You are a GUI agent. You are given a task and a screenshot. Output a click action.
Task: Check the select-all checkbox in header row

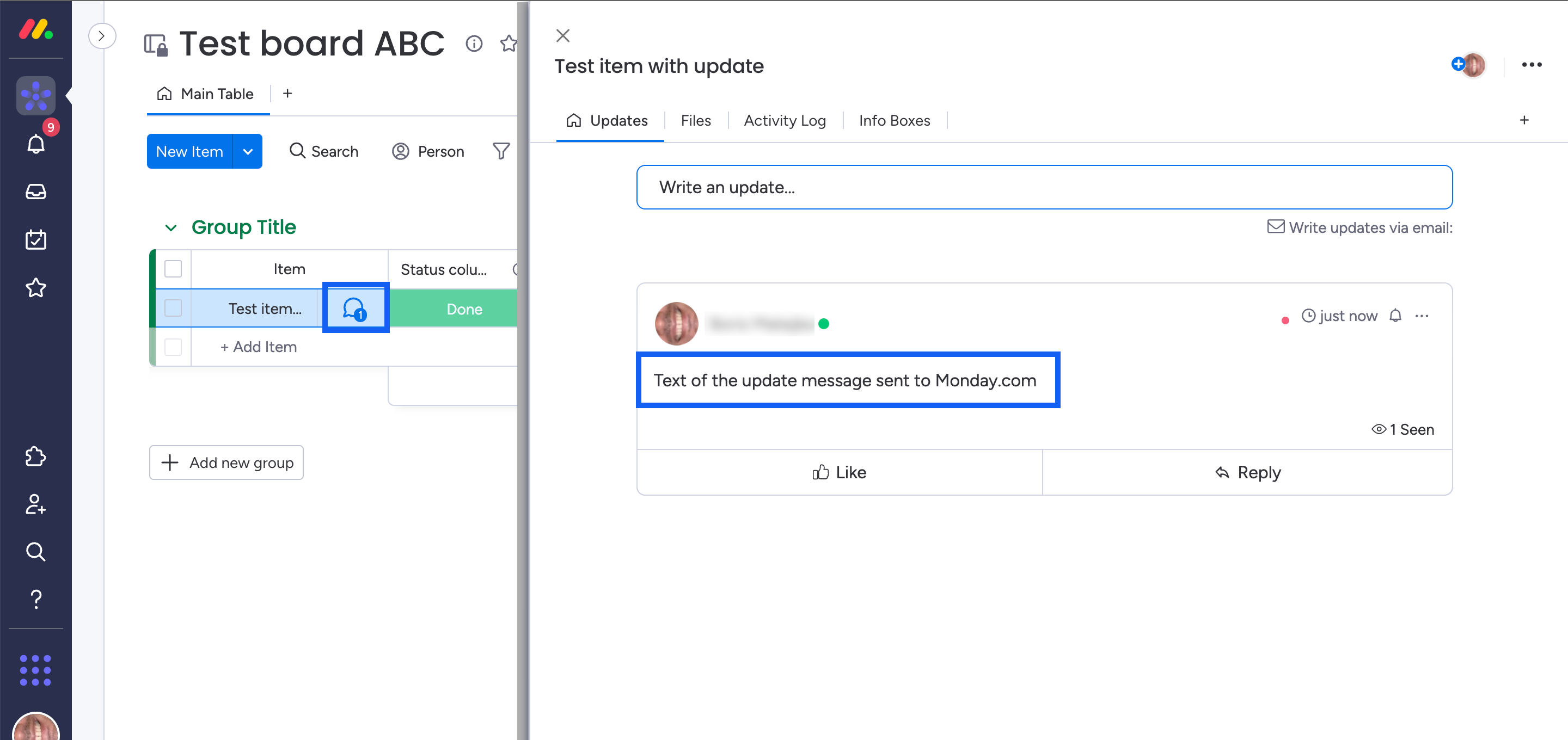[x=174, y=269]
